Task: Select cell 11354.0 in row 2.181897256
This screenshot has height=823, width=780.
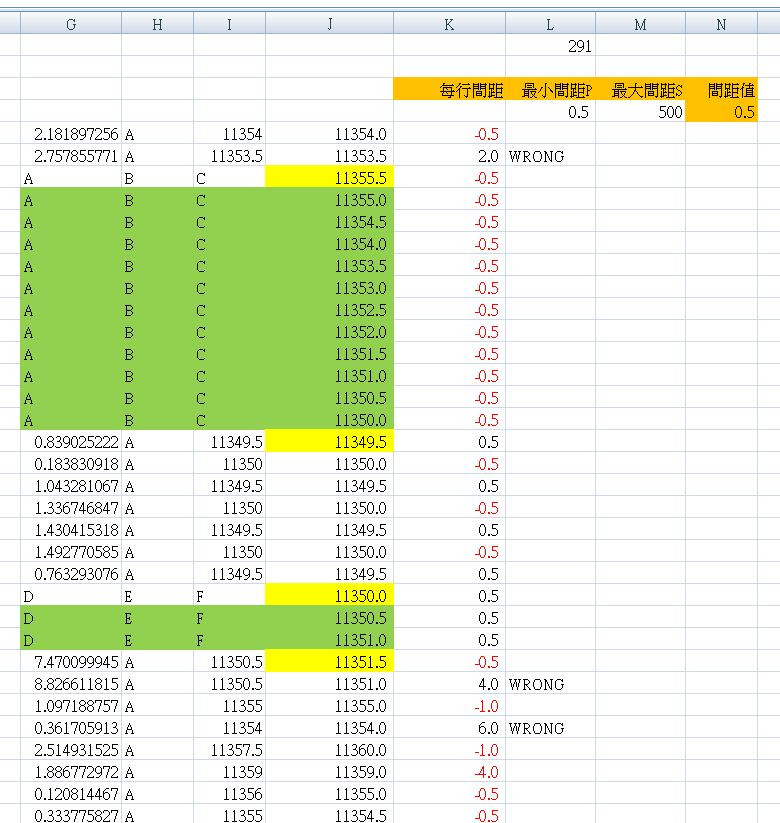Action: tap(330, 134)
